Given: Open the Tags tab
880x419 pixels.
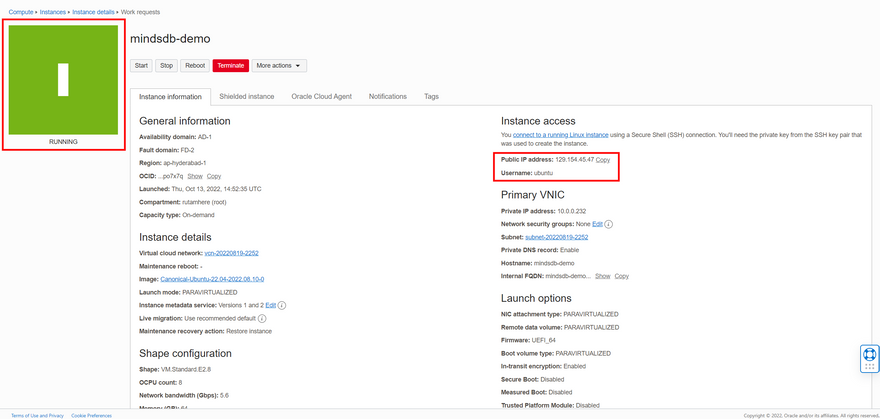Looking at the screenshot, I should [x=431, y=96].
